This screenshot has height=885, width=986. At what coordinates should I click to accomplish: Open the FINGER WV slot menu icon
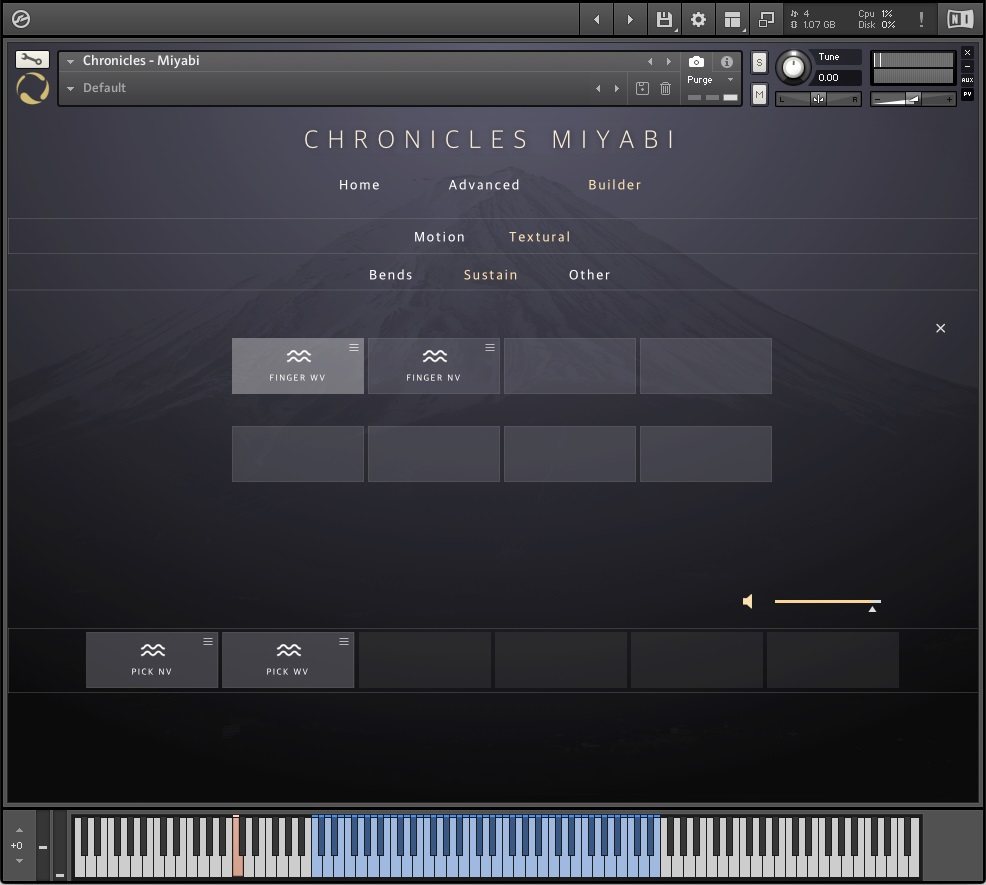[x=354, y=347]
